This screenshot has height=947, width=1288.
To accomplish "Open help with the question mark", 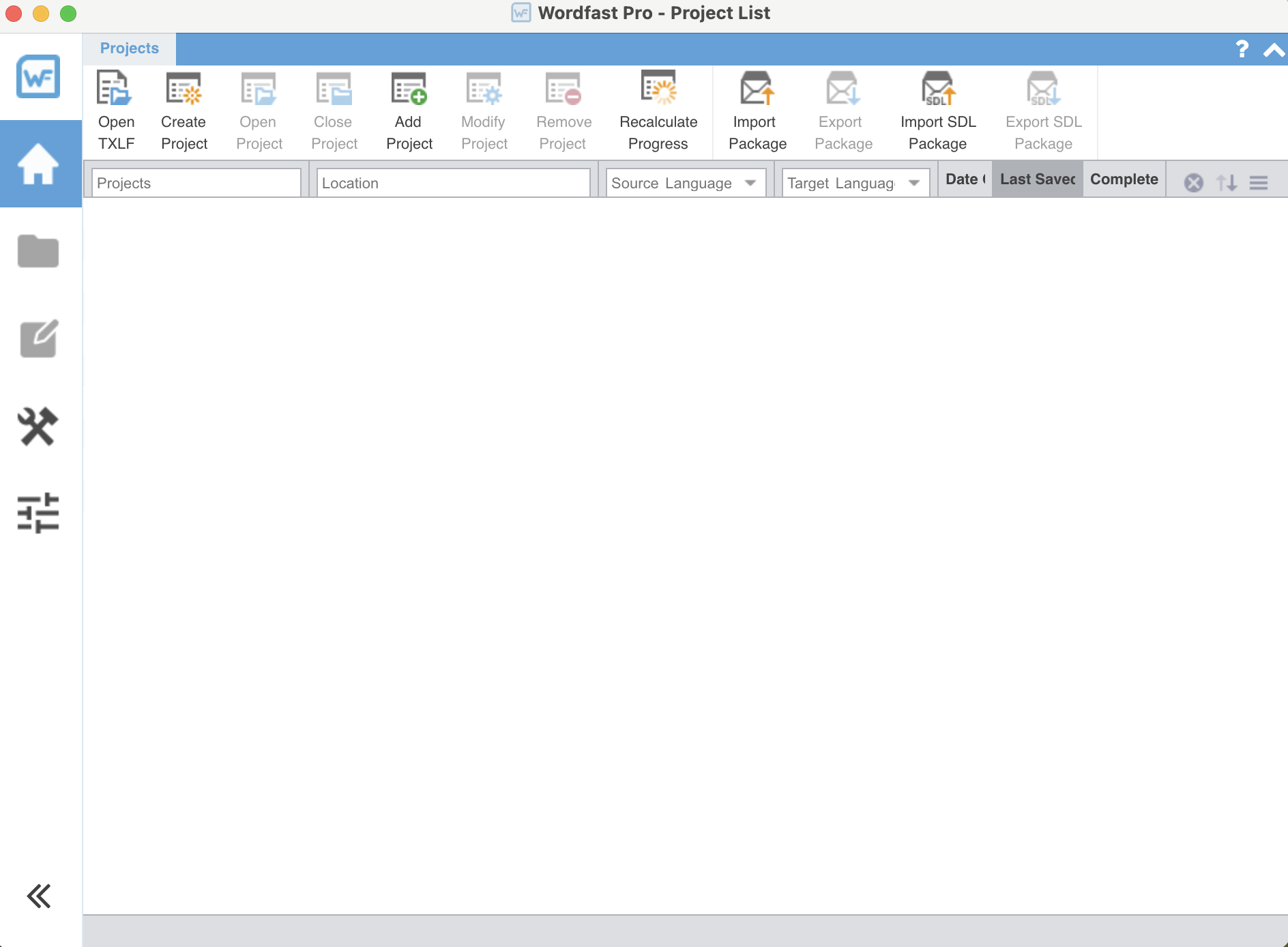I will 1242,49.
